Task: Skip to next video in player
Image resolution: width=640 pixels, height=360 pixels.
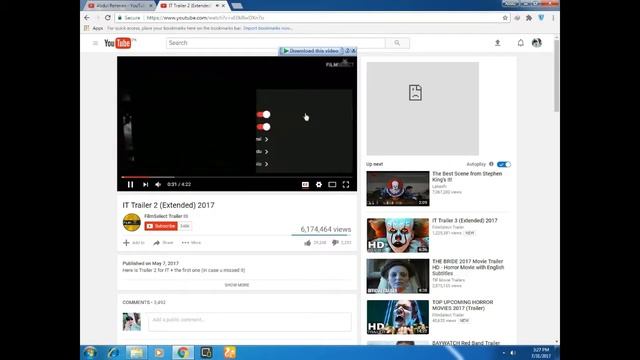Action: (x=145, y=184)
